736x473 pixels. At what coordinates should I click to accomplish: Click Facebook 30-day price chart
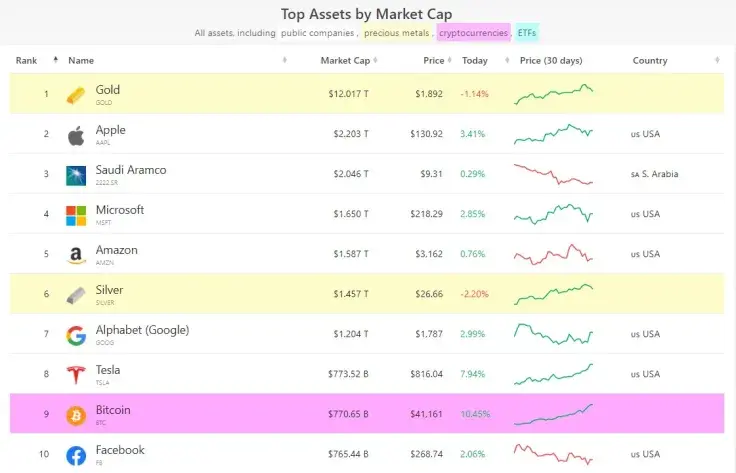[x=553, y=454]
